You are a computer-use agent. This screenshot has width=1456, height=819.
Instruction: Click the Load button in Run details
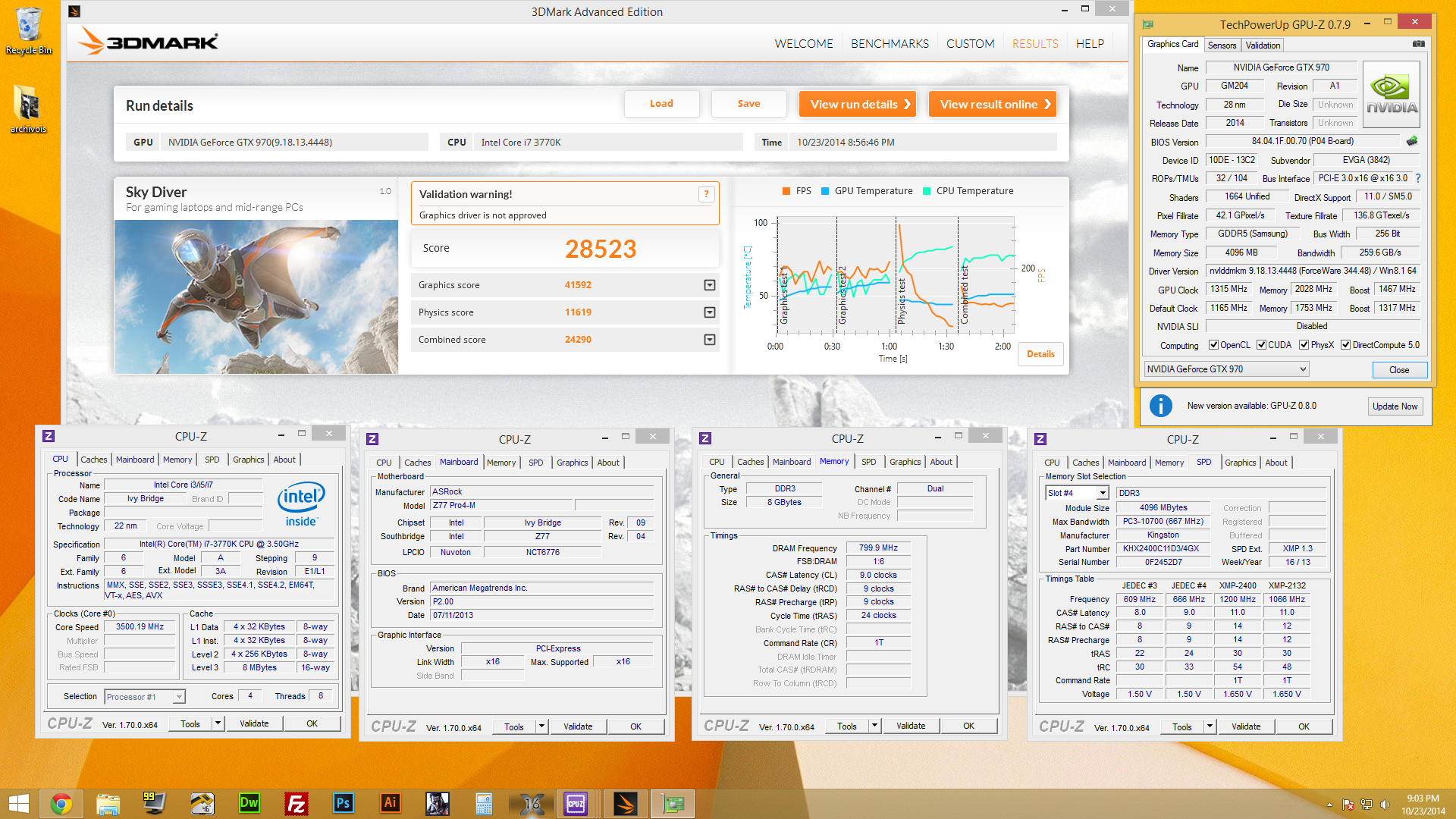661,104
